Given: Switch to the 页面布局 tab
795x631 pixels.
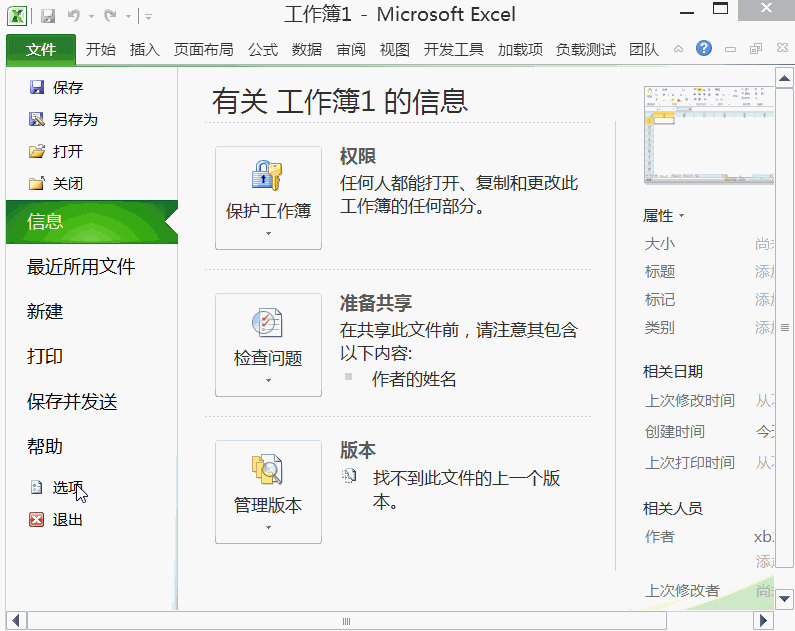Looking at the screenshot, I should [x=203, y=50].
